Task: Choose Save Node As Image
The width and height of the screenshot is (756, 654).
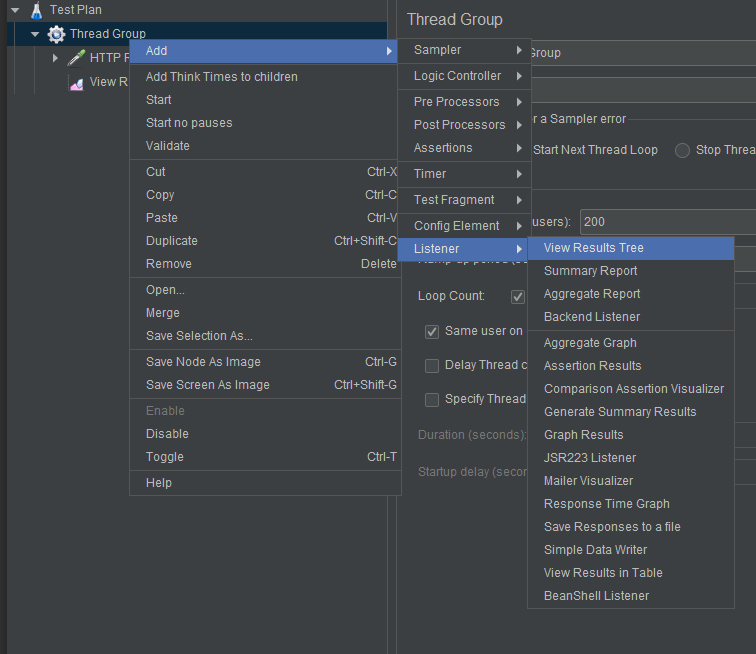Action: tap(264, 362)
